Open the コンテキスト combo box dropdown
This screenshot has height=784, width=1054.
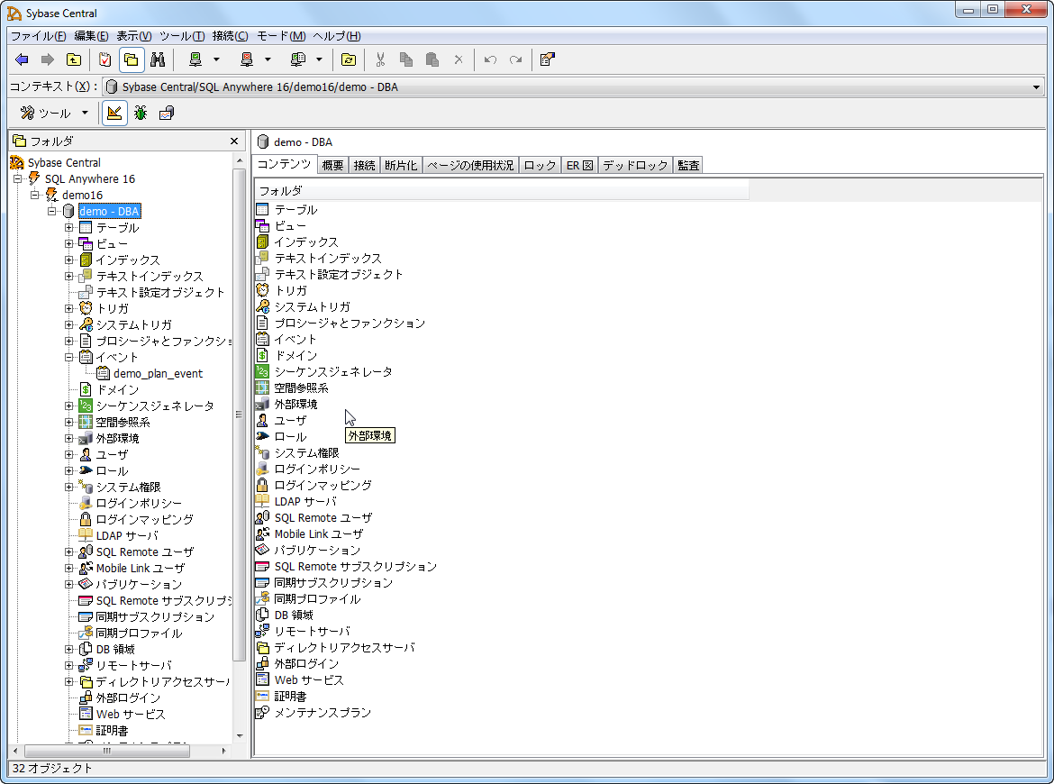(x=1035, y=86)
